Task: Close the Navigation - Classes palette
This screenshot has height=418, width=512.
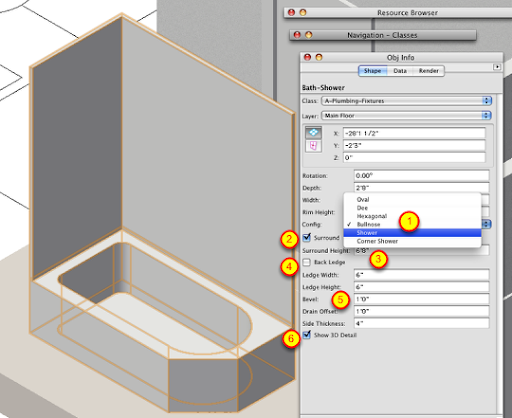Action: click(297, 35)
